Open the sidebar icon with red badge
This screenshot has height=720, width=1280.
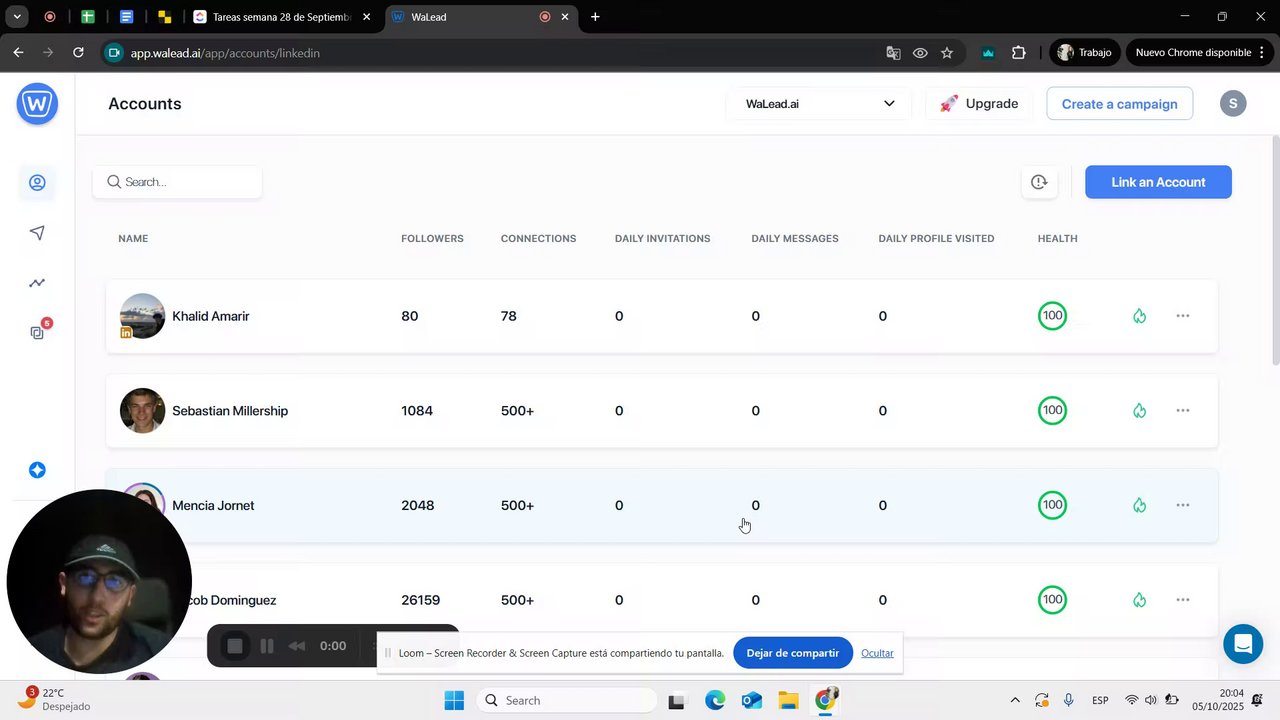pyautogui.click(x=38, y=331)
